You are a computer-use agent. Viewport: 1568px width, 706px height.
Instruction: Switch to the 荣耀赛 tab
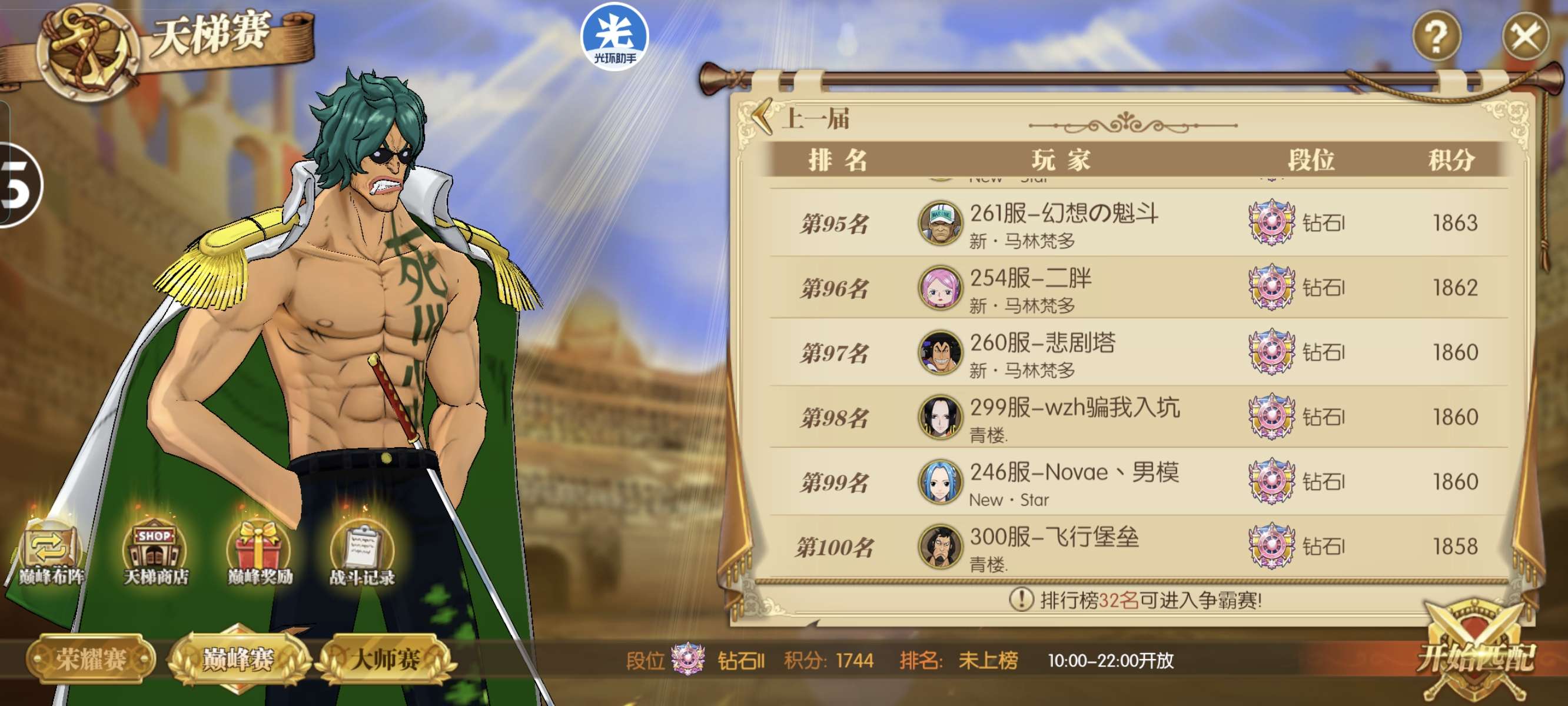click(91, 659)
